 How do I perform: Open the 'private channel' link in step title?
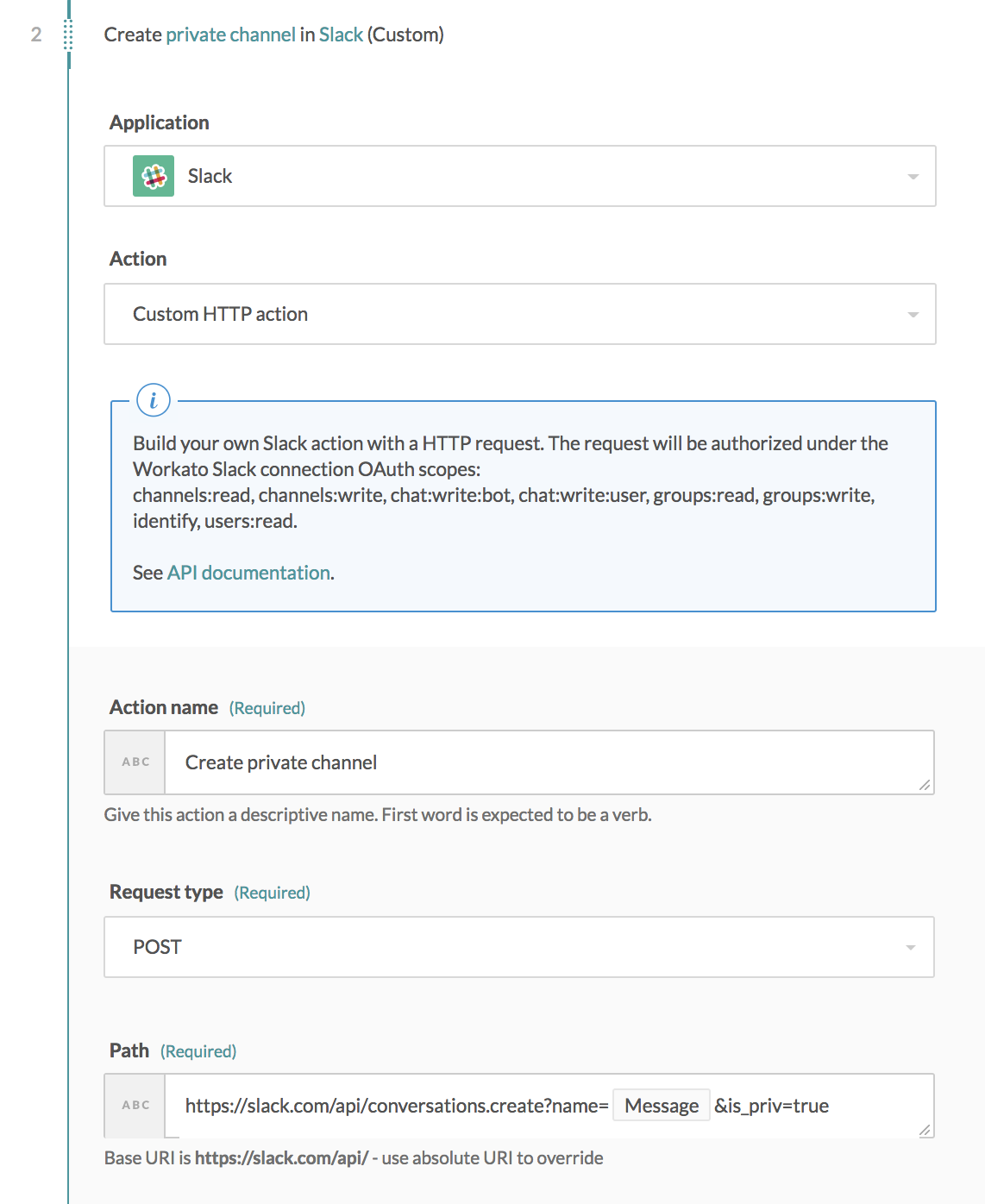(230, 34)
